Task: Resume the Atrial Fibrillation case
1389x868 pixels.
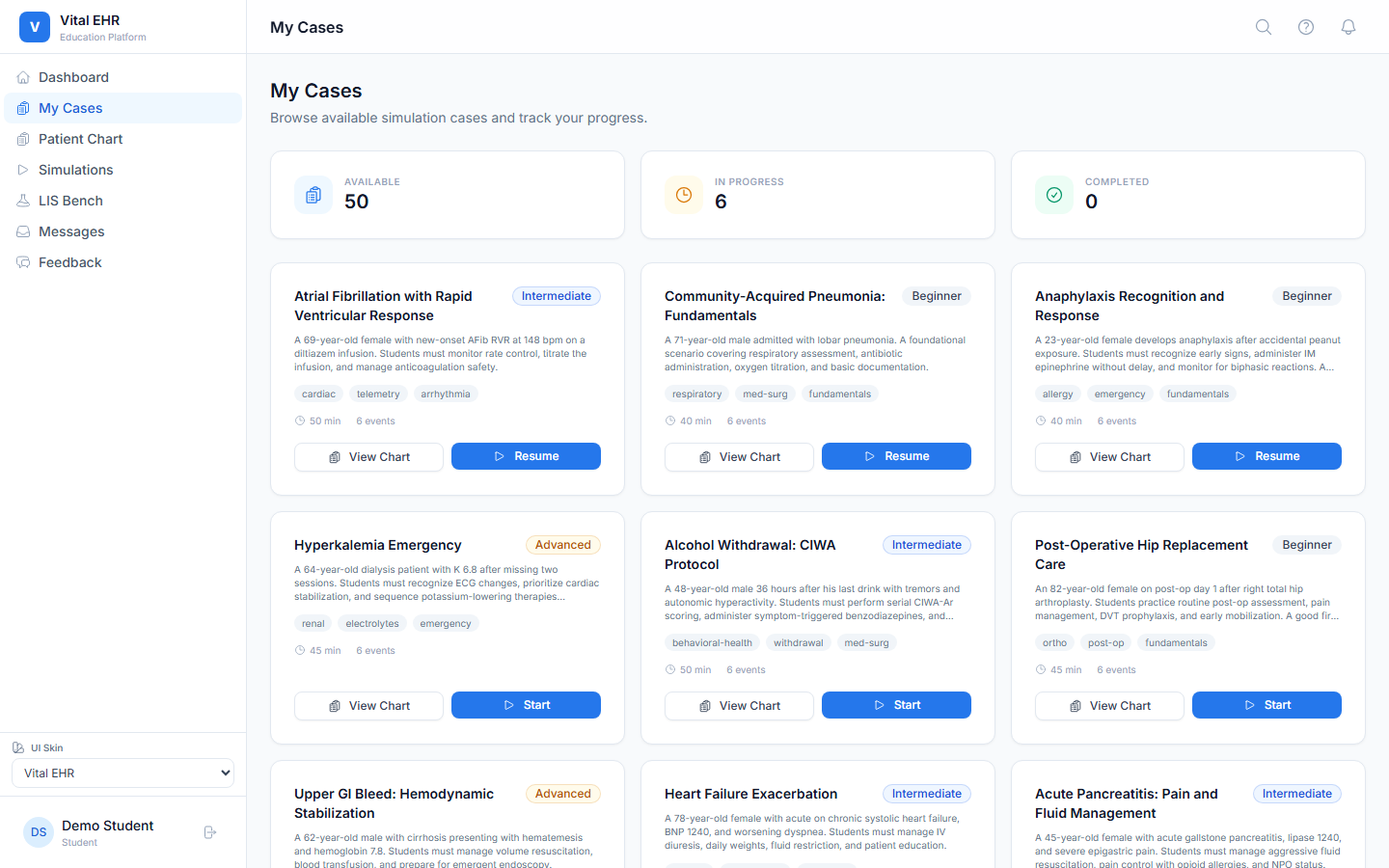Action: click(526, 456)
